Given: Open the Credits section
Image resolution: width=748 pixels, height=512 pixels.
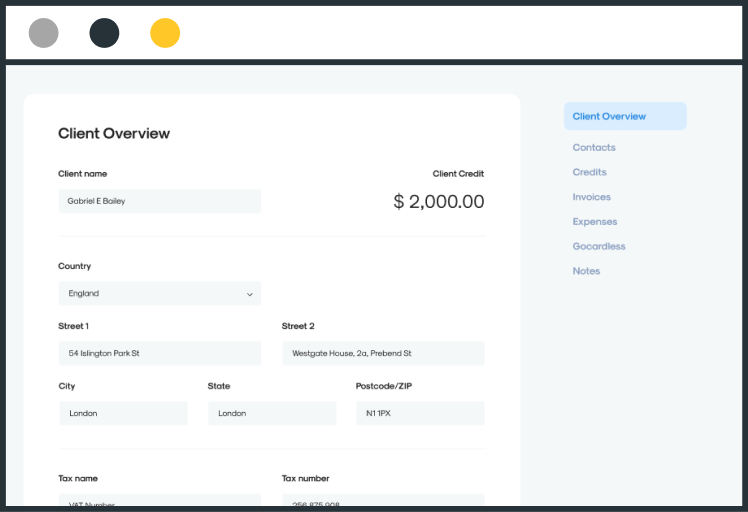Looking at the screenshot, I should click(590, 172).
